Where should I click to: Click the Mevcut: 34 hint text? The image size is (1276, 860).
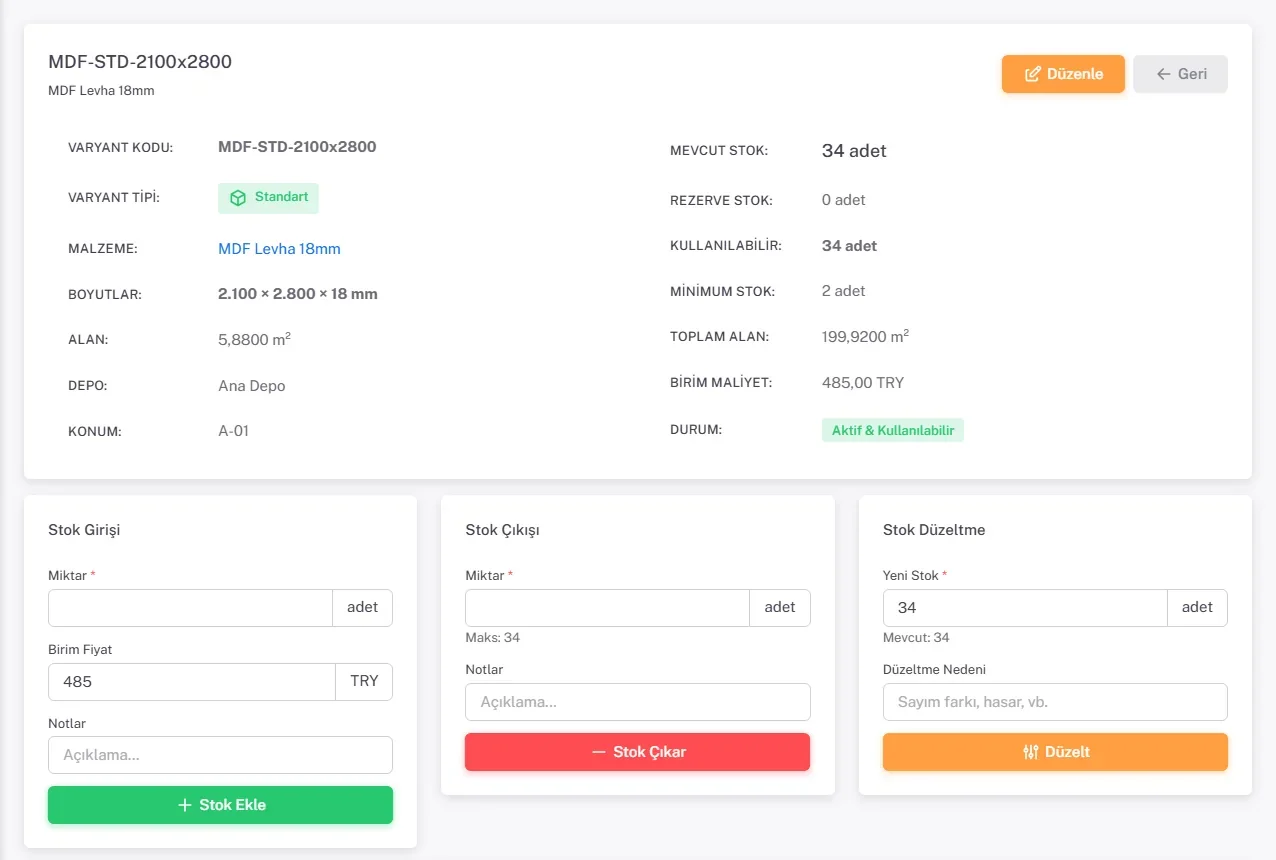[916, 638]
